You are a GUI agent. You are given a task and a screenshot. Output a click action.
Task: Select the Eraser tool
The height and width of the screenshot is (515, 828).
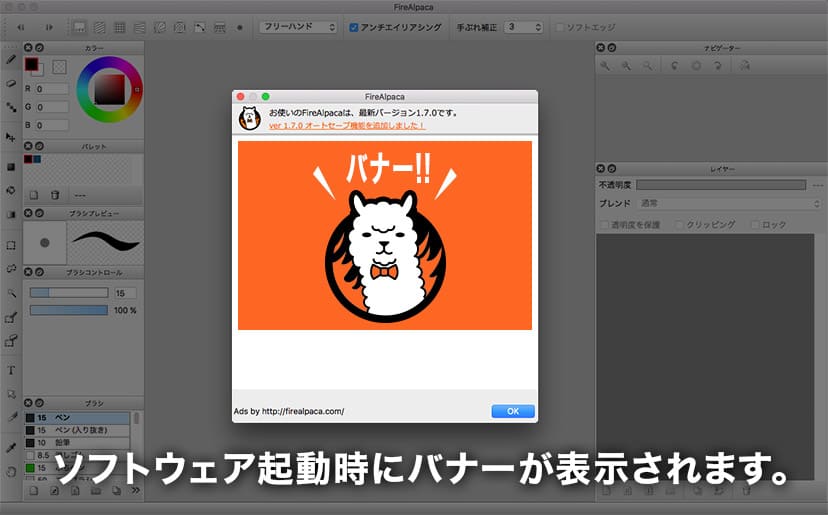11,83
